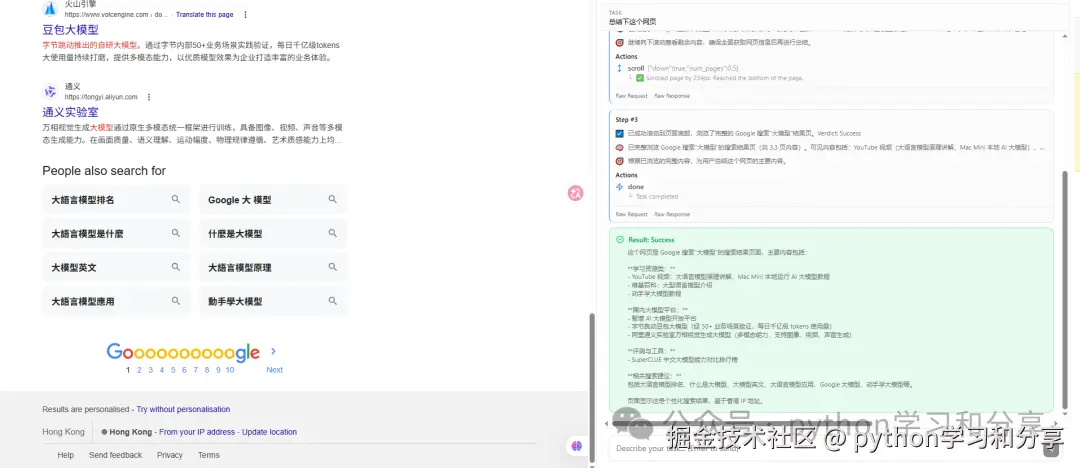Click the 总结下这个网页 task title
The height and width of the screenshot is (468, 1080).
pyautogui.click(x=633, y=22)
